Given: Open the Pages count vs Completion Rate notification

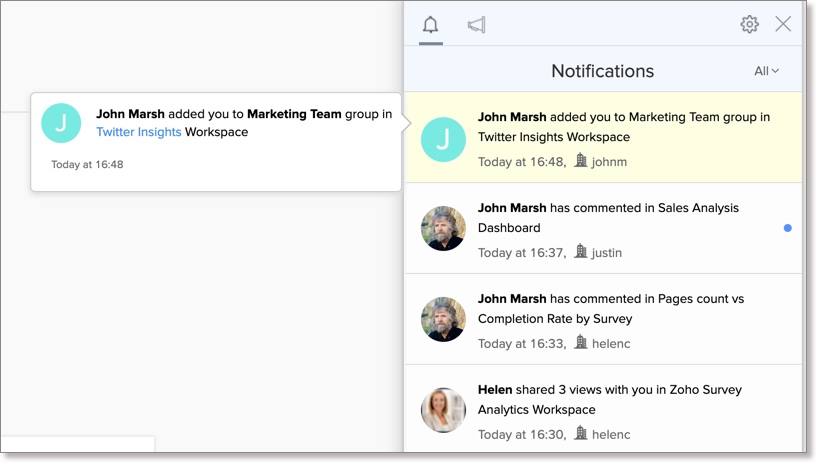Looking at the screenshot, I should (x=610, y=309).
